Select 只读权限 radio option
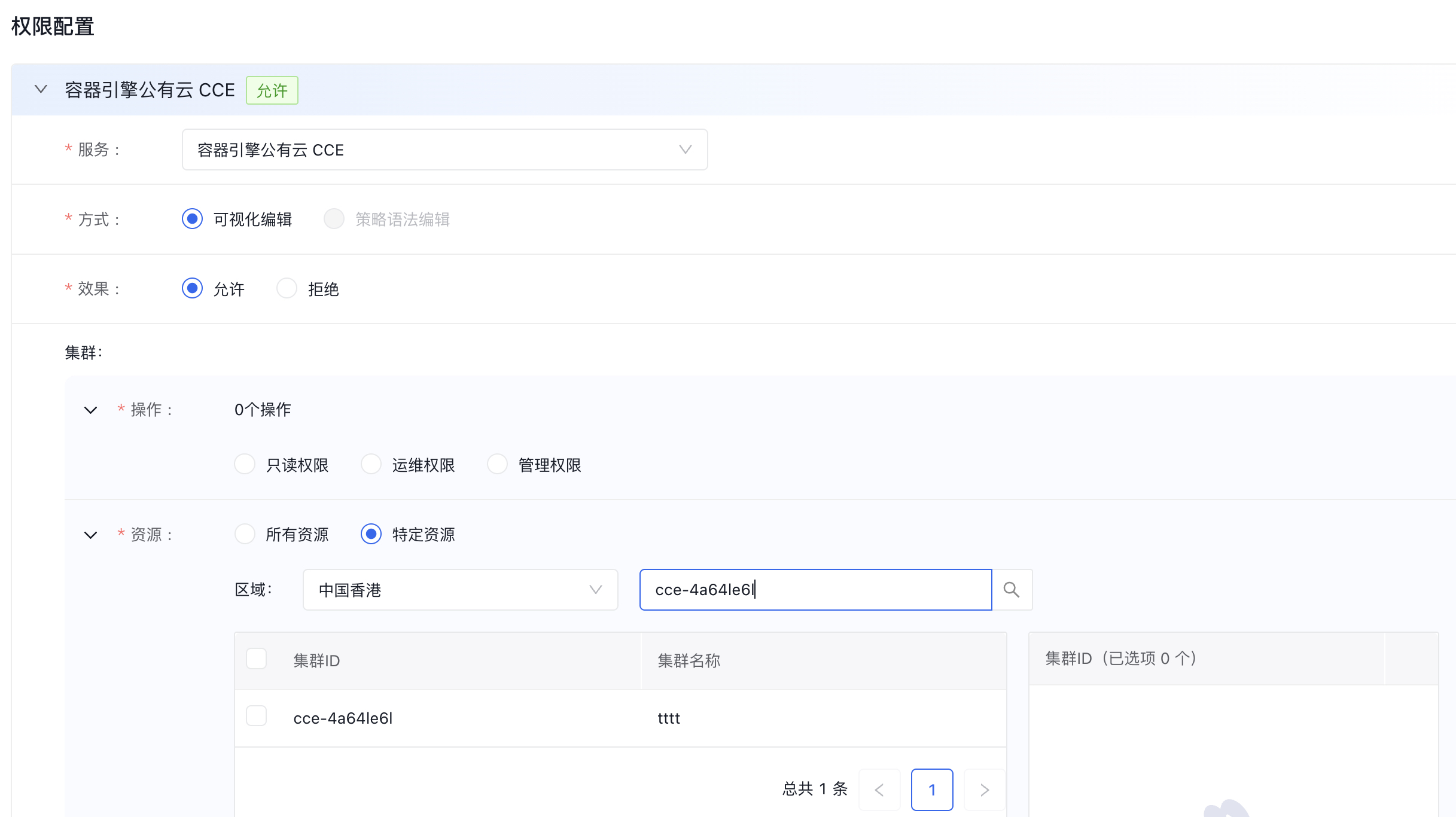 tap(245, 465)
